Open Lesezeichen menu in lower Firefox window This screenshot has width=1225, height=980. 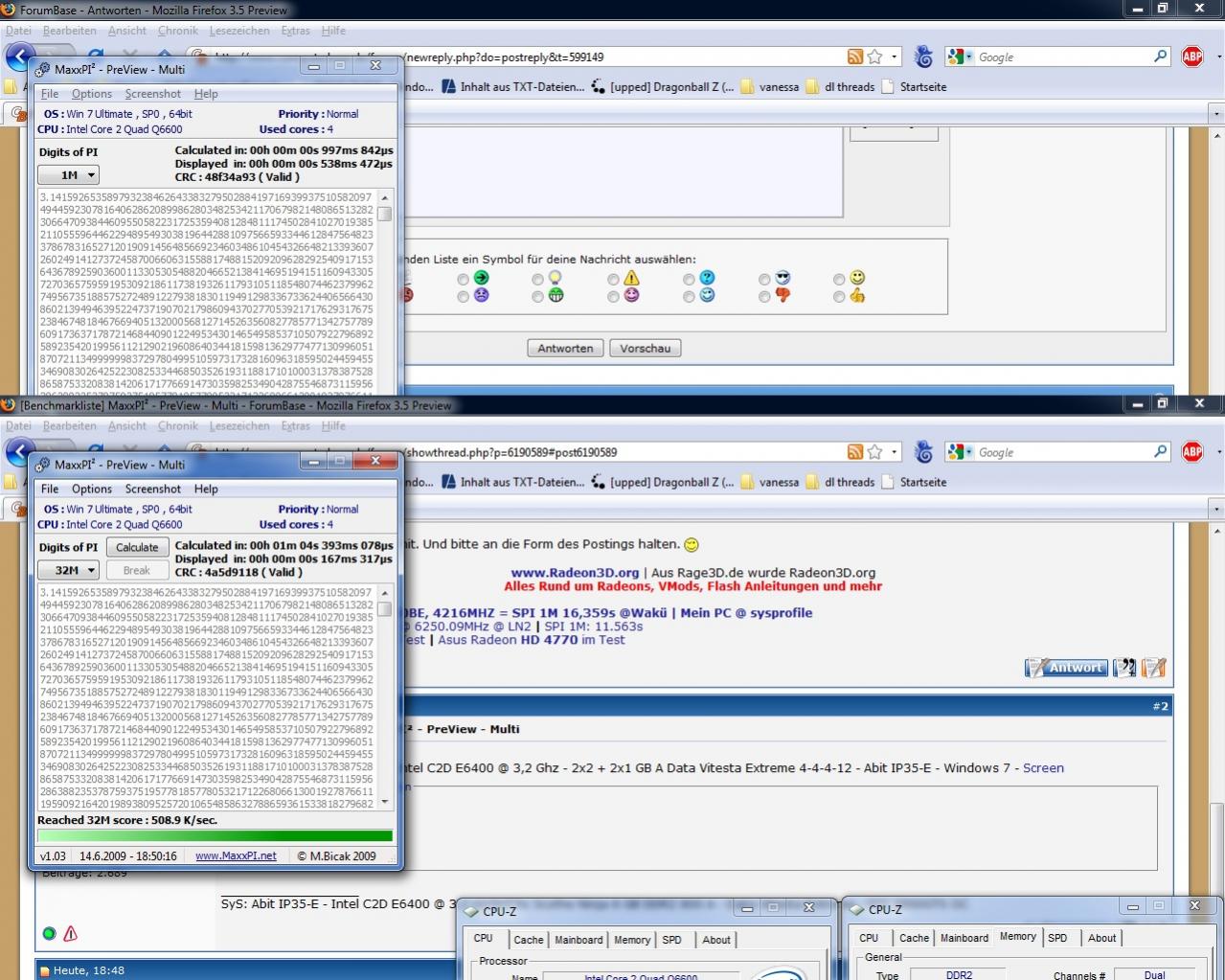point(239,426)
